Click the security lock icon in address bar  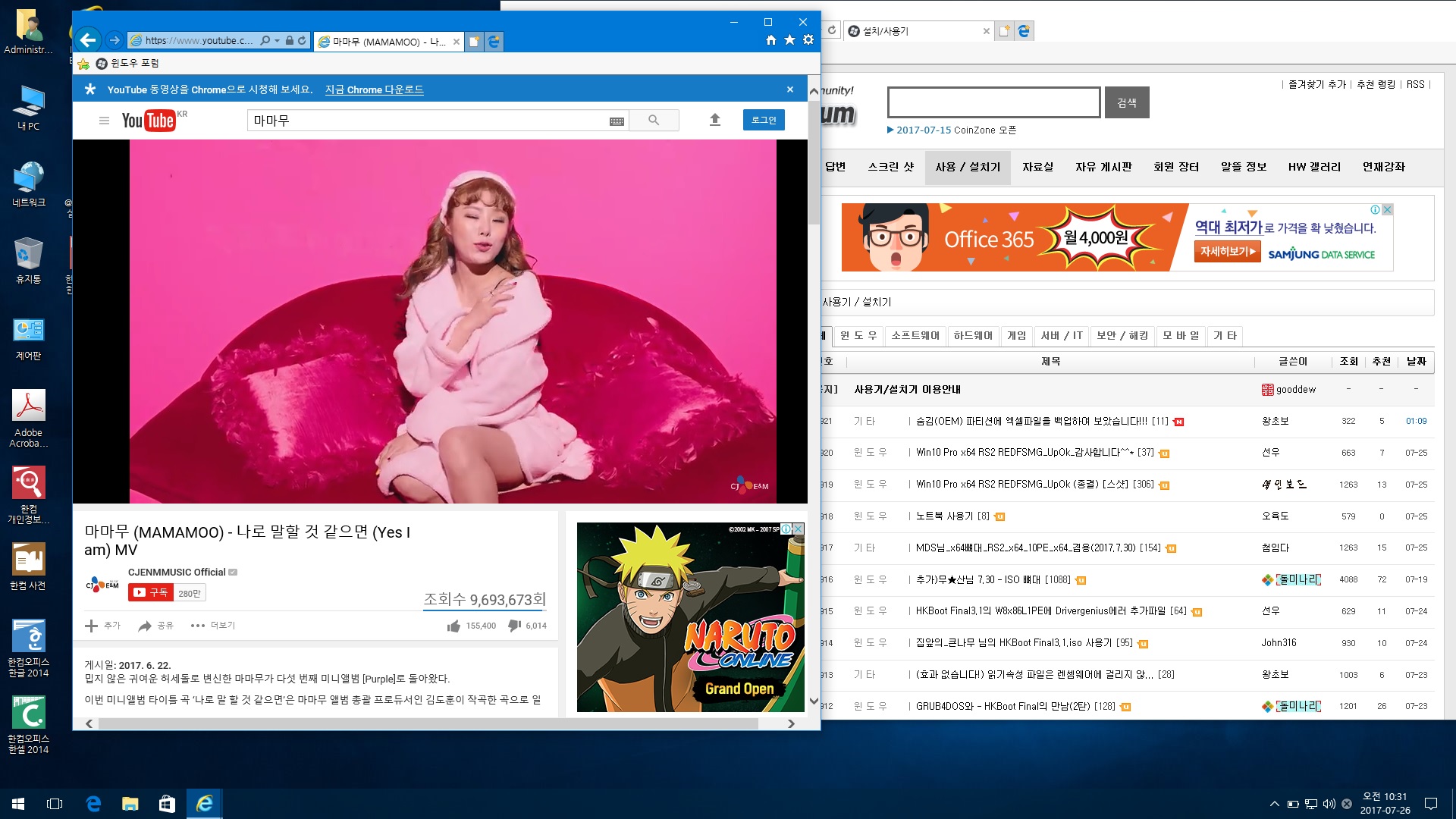click(290, 41)
